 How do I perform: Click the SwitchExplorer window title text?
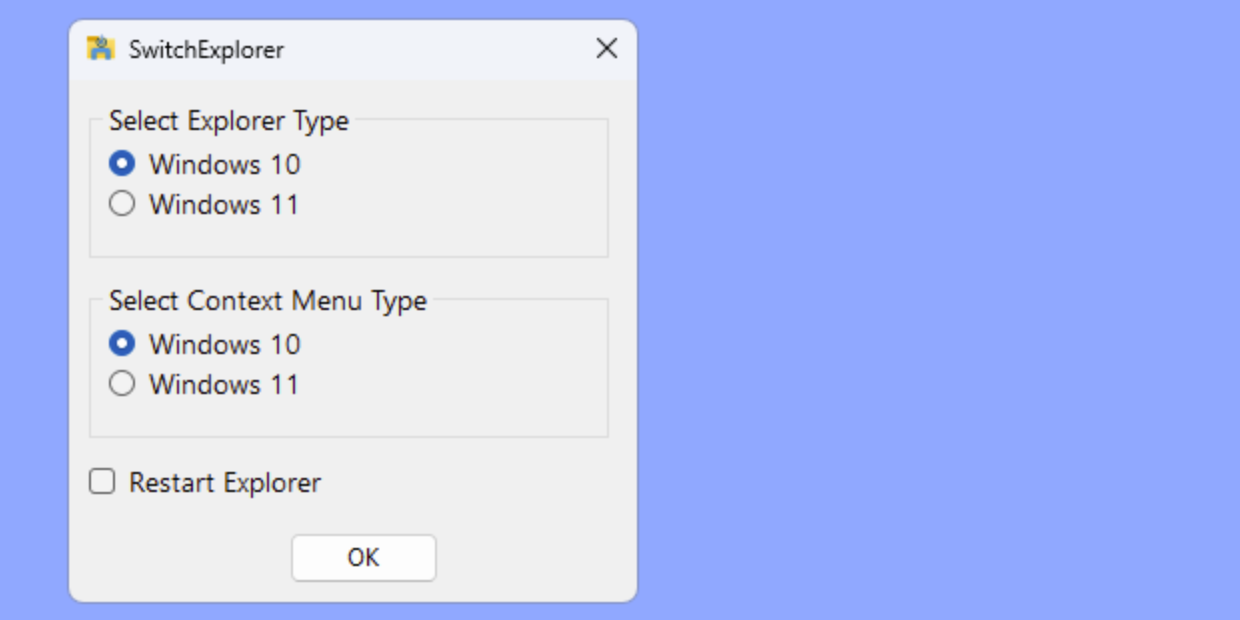206,50
